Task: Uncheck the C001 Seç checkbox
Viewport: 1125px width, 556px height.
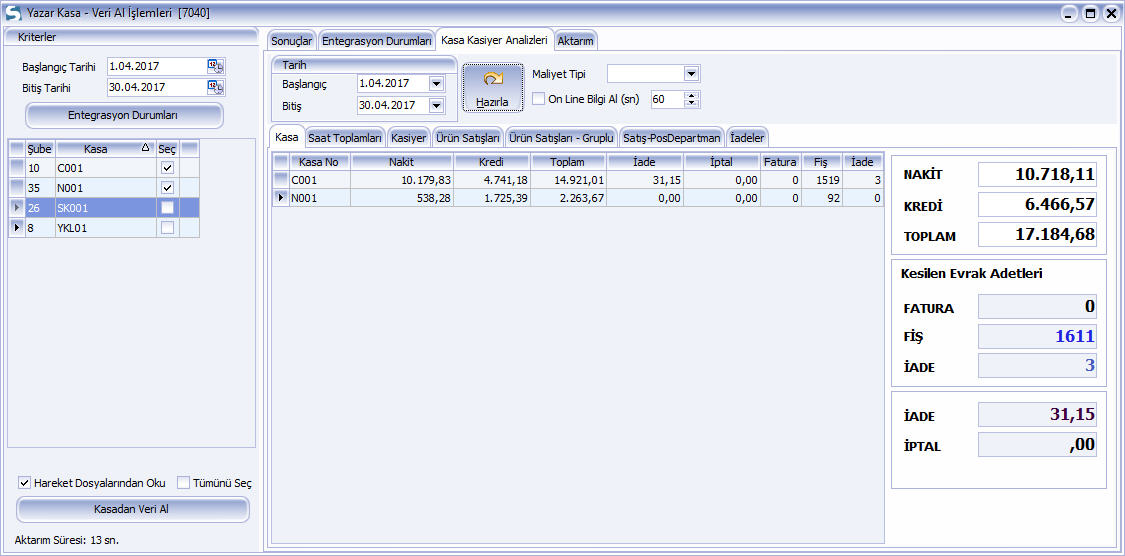Action: click(x=167, y=168)
